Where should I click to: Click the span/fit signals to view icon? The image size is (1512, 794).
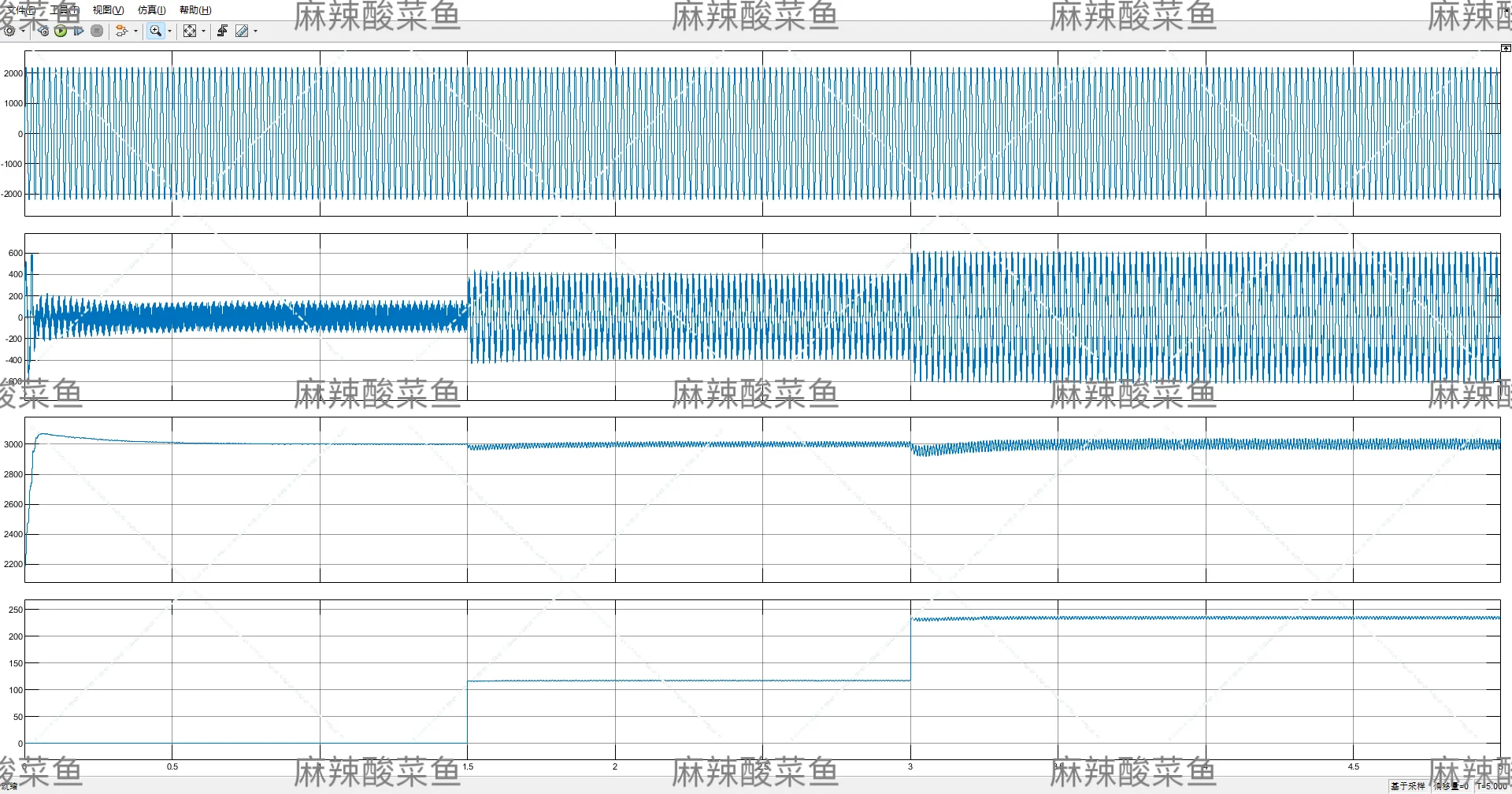[x=190, y=31]
